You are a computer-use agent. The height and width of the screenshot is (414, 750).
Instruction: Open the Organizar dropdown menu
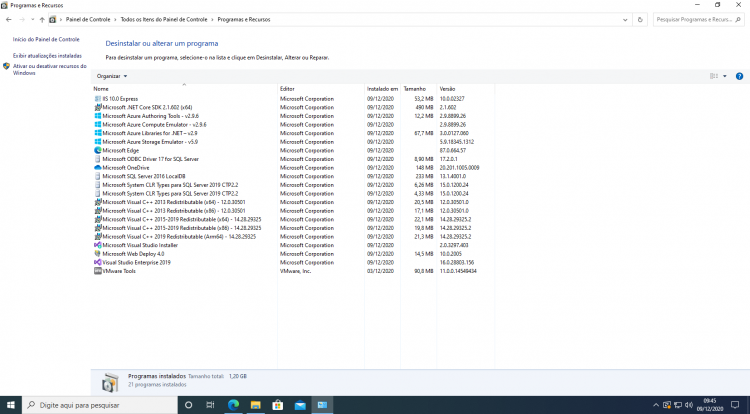[x=112, y=76]
